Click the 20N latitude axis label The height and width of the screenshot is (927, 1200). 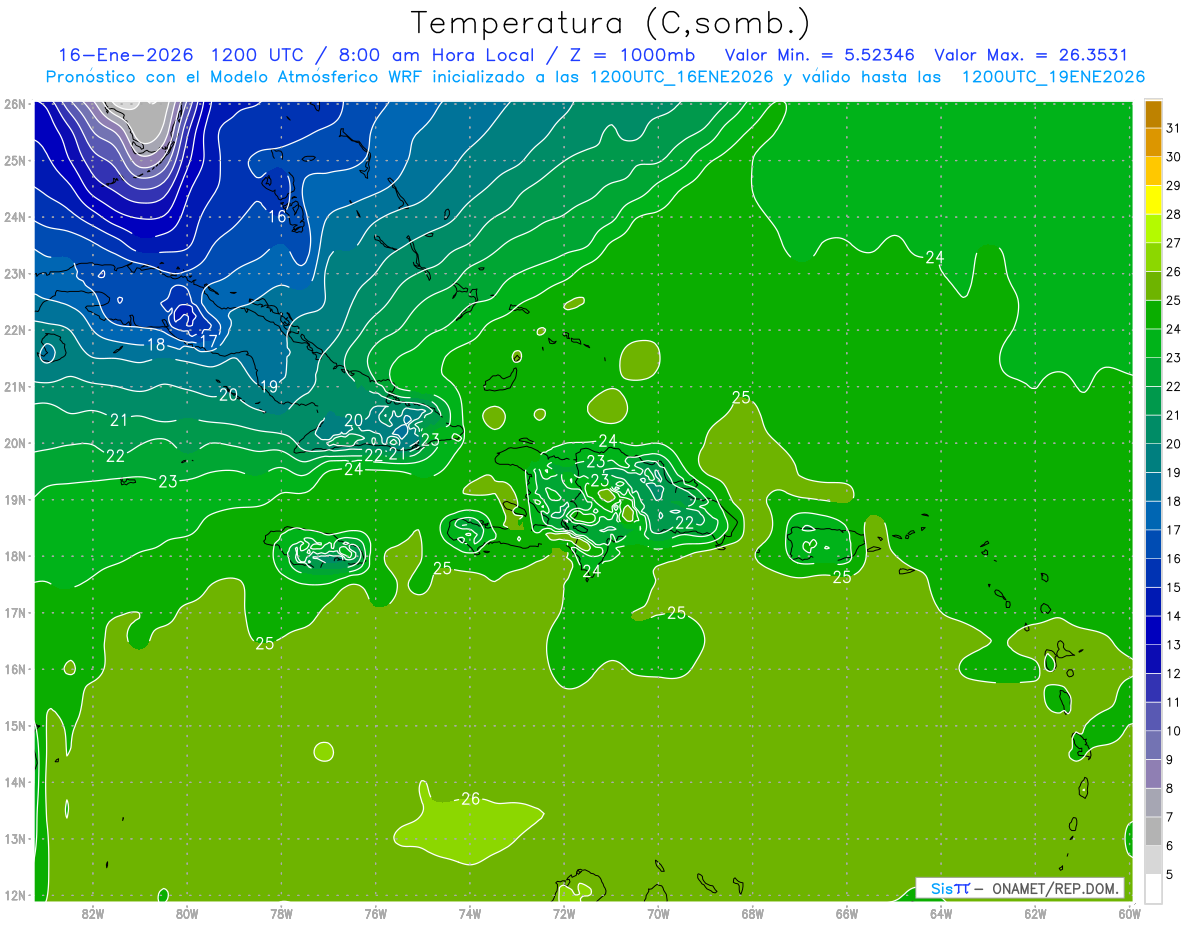click(x=14, y=442)
